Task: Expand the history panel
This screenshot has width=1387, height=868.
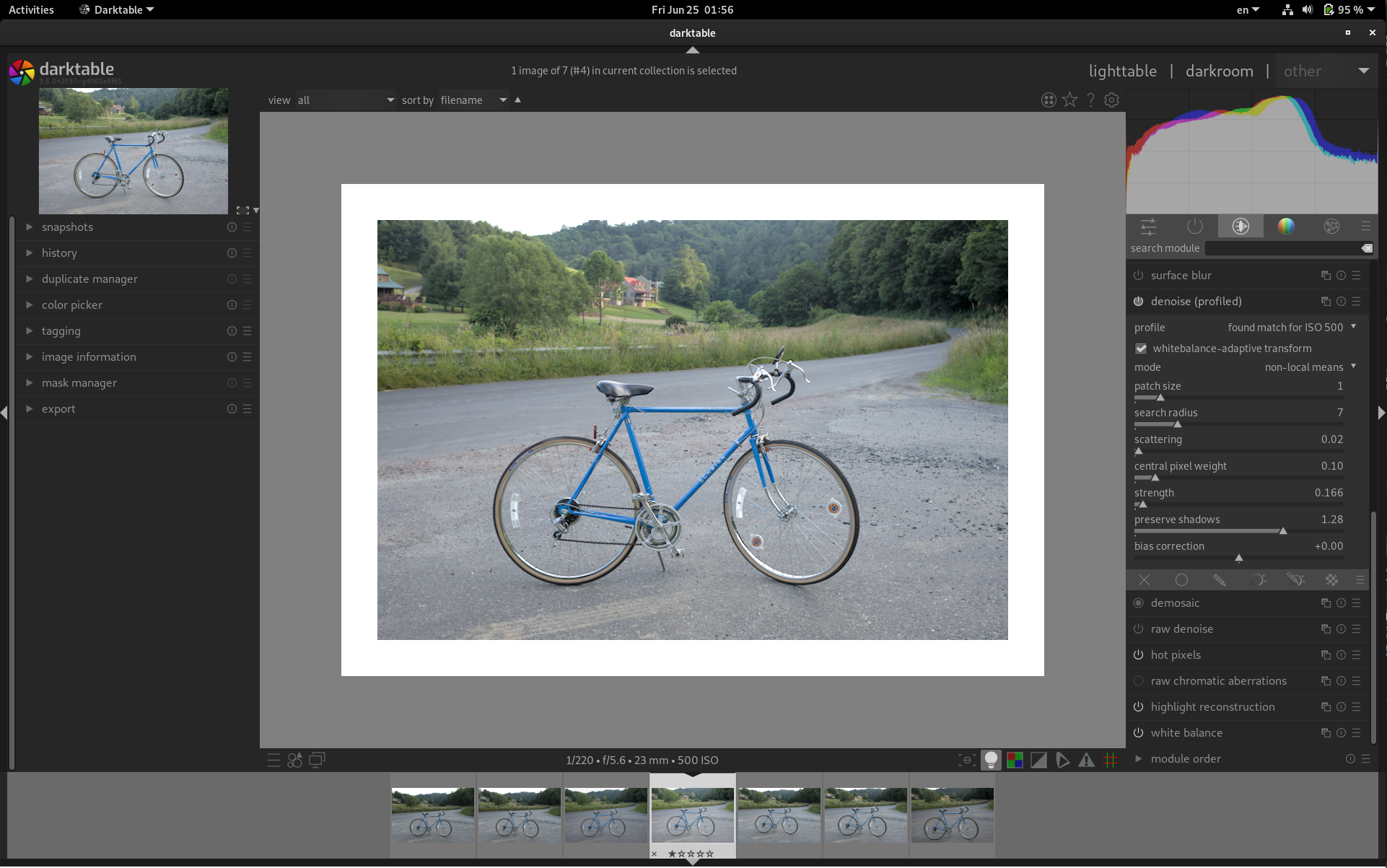Action: coord(59,253)
